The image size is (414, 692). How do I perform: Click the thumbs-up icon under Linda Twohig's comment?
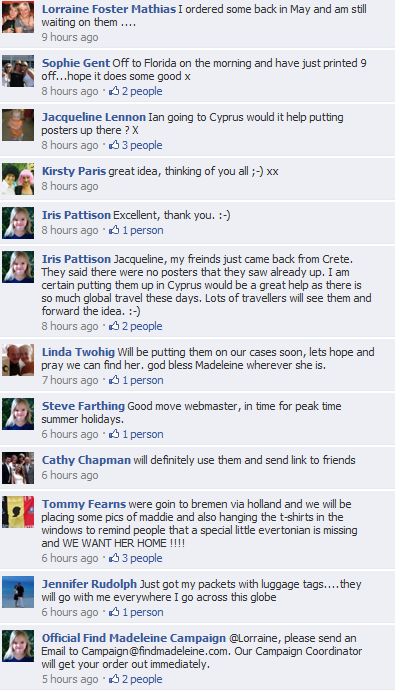pyautogui.click(x=114, y=380)
